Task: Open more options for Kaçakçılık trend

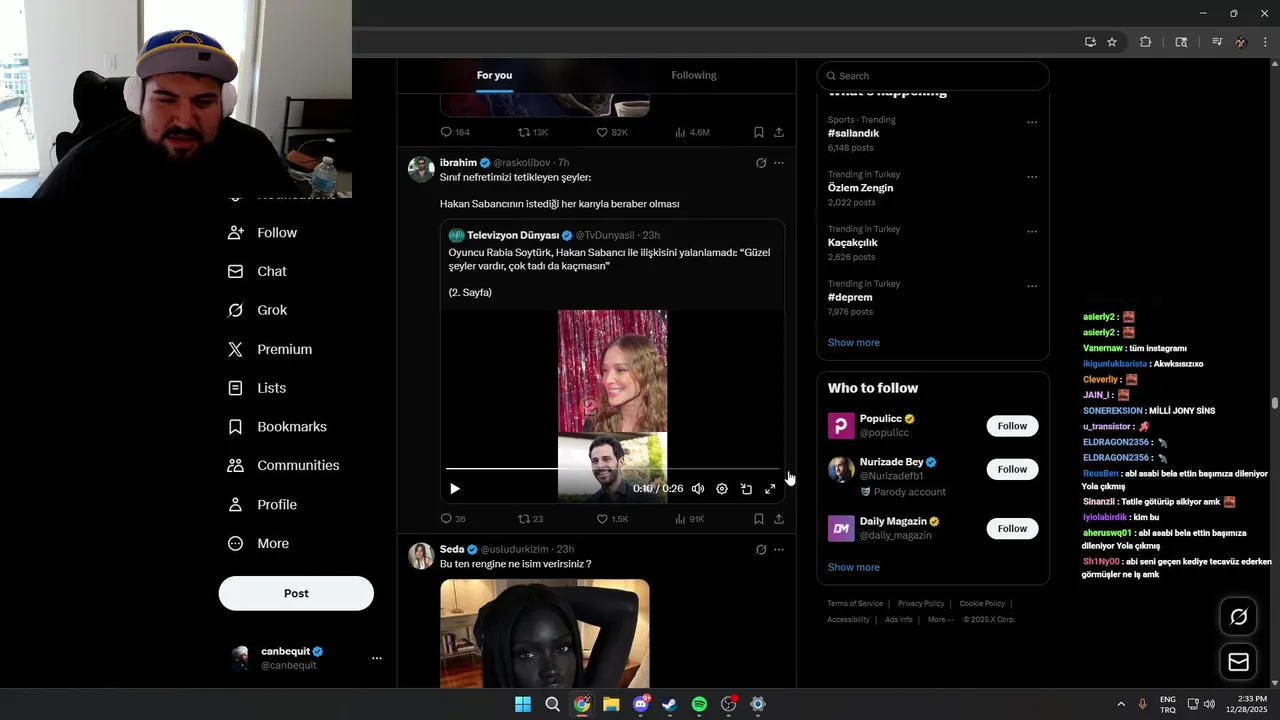Action: point(1032,232)
